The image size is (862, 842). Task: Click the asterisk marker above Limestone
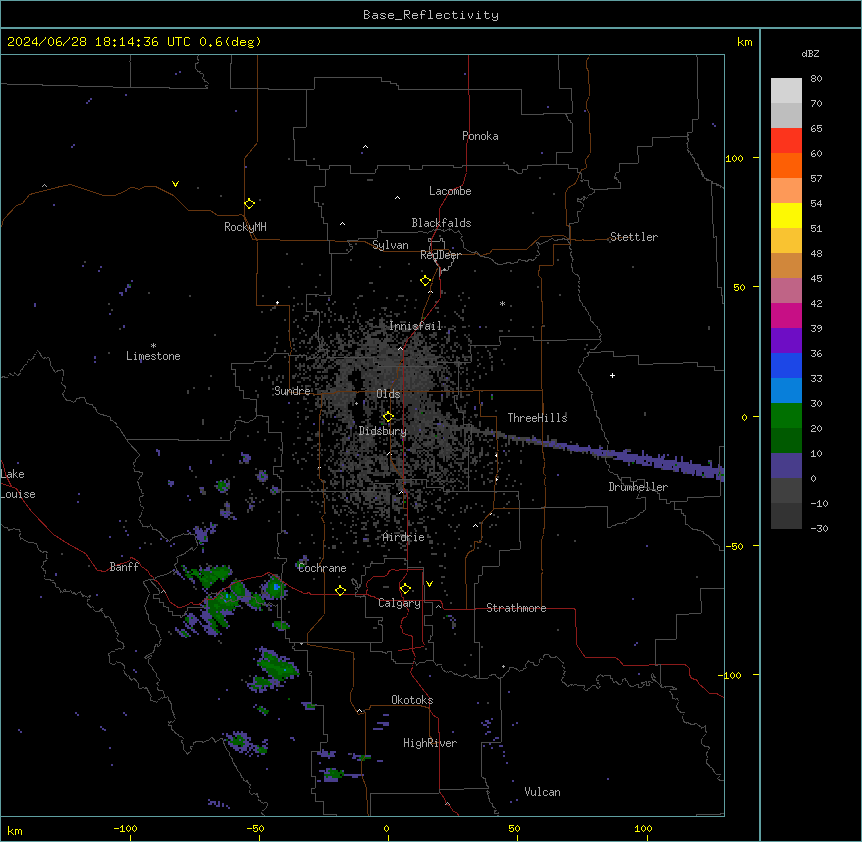tap(153, 346)
